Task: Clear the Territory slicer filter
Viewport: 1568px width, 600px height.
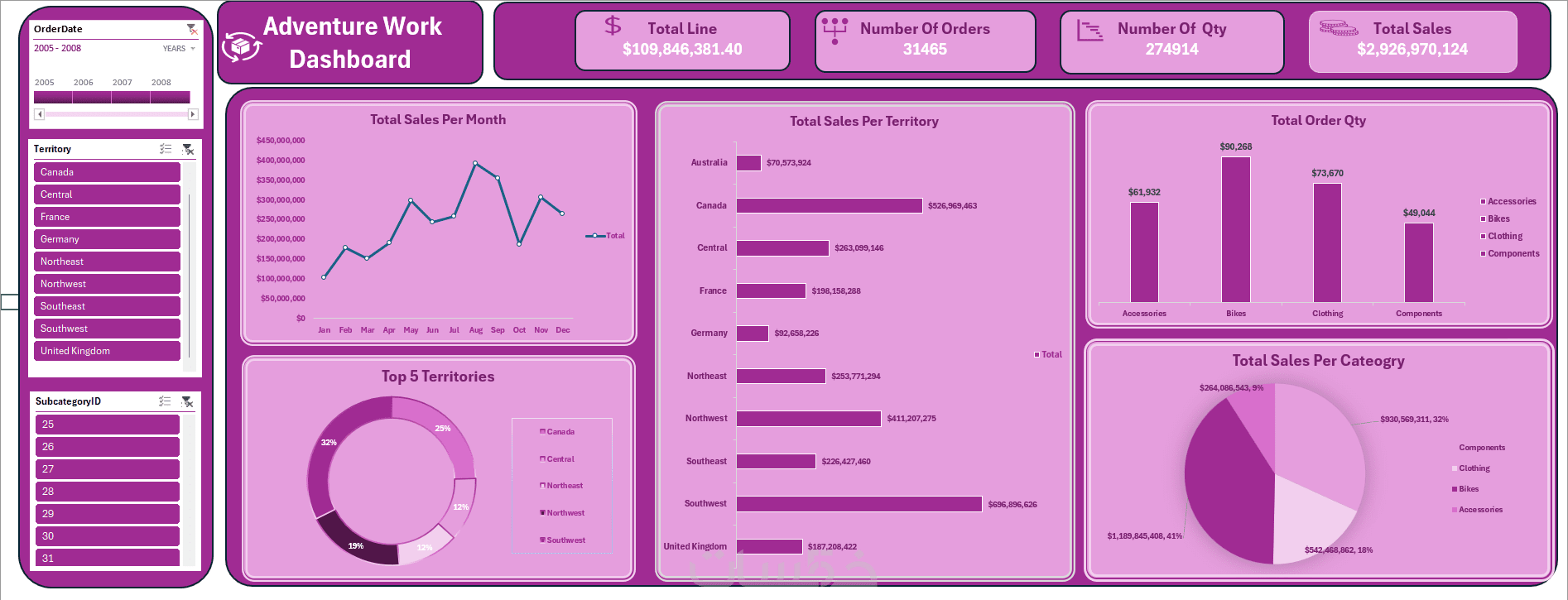Action: tap(188, 149)
